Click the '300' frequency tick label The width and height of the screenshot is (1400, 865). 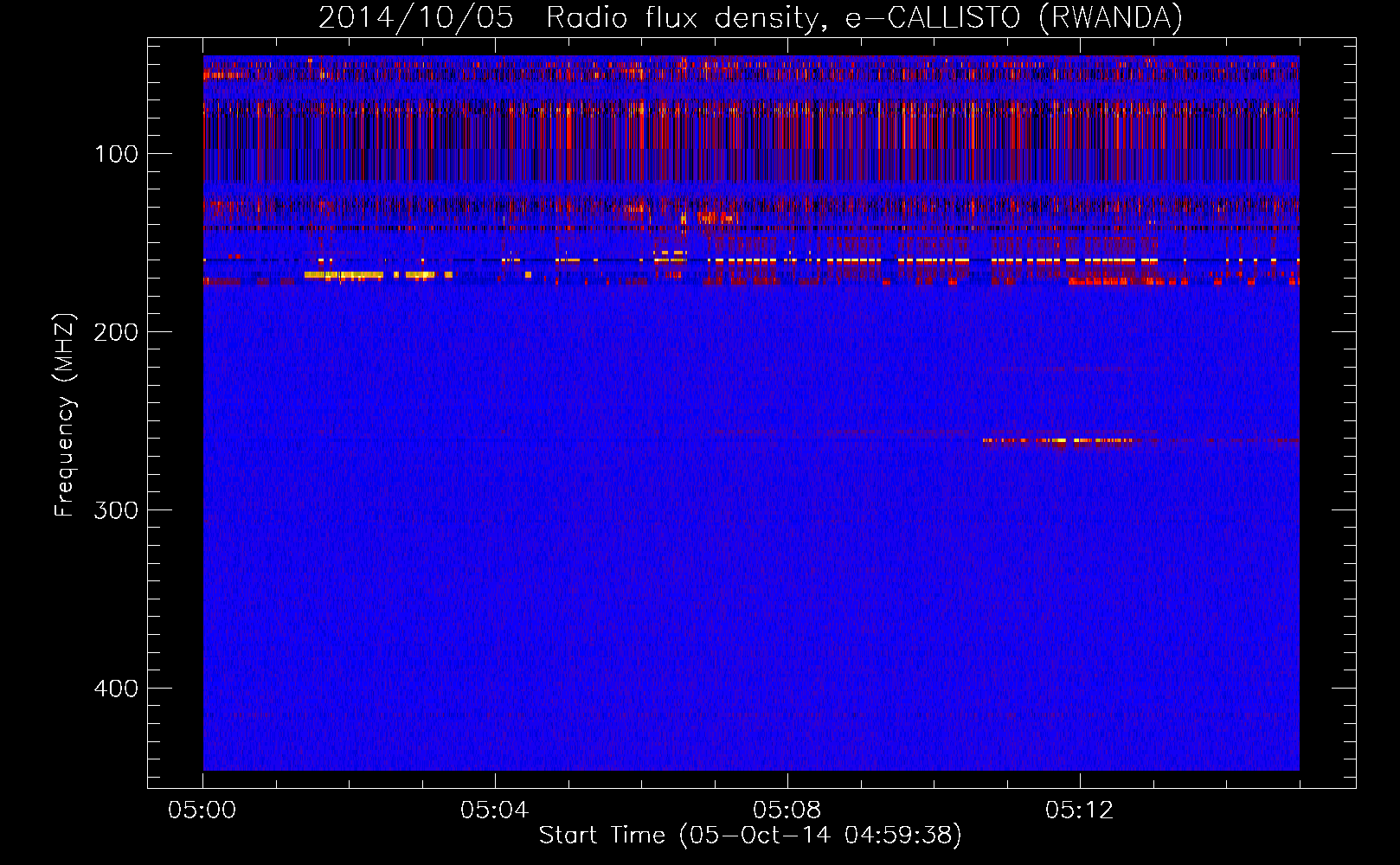click(115, 510)
